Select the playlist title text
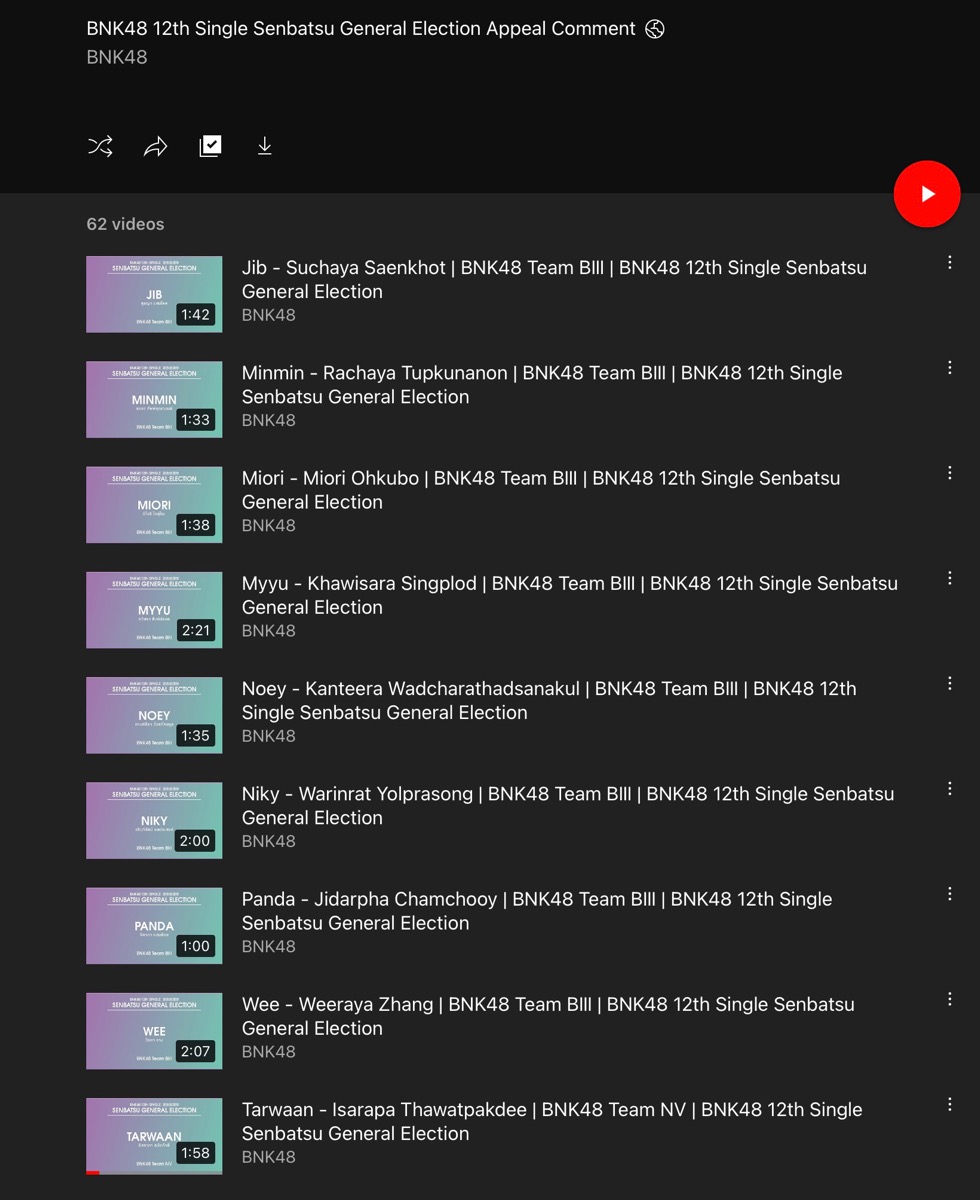Image resolution: width=980 pixels, height=1200 pixels. pyautogui.click(x=361, y=29)
